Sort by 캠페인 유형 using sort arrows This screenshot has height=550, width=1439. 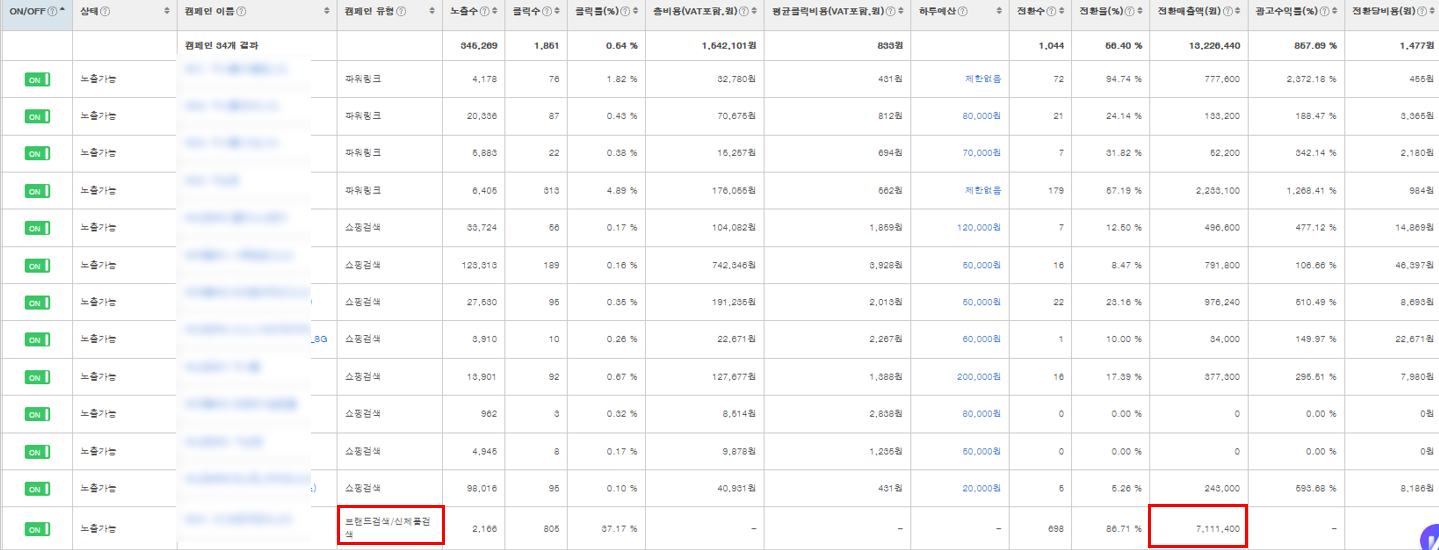[x=432, y=11]
